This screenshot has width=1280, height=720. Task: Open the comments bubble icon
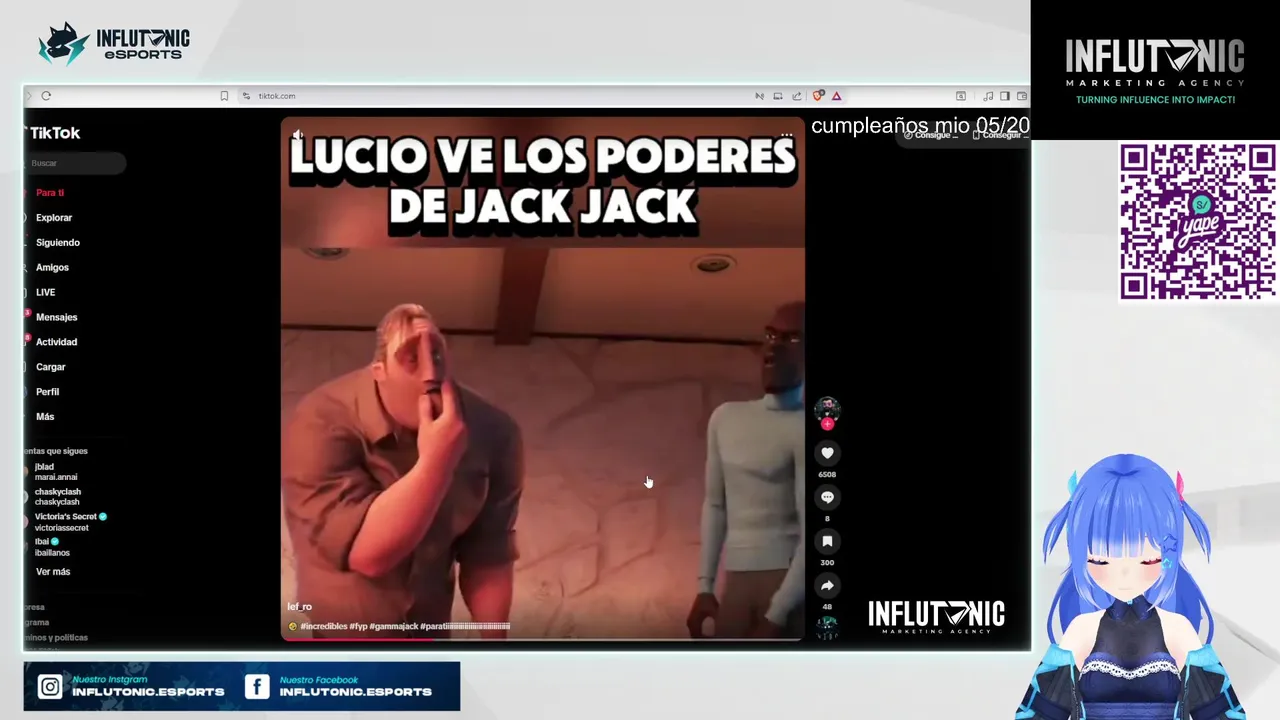(827, 497)
